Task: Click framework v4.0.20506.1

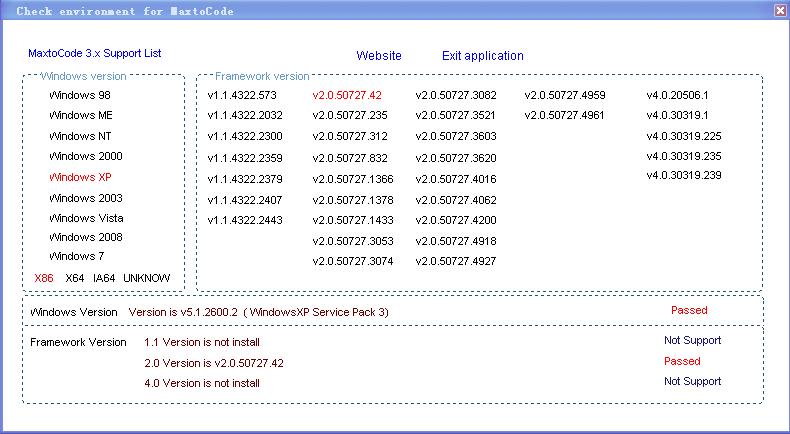Action: [x=677, y=95]
